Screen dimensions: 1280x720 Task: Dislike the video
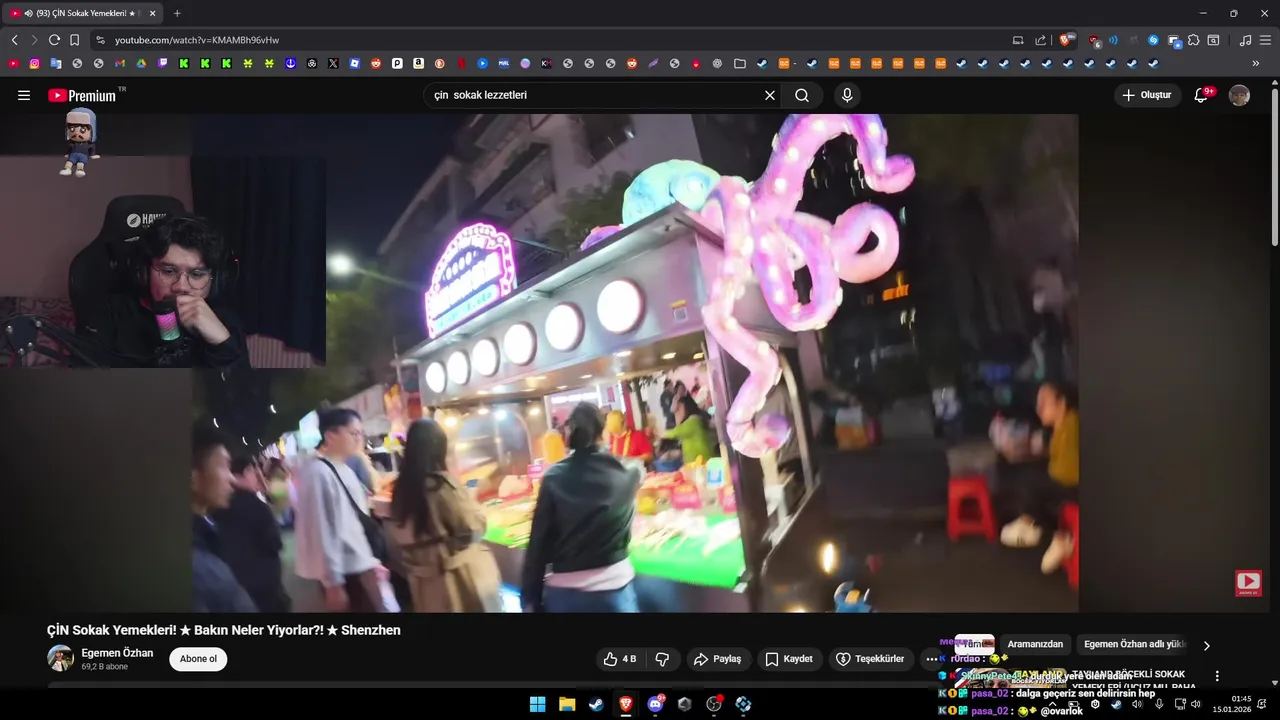(x=662, y=659)
